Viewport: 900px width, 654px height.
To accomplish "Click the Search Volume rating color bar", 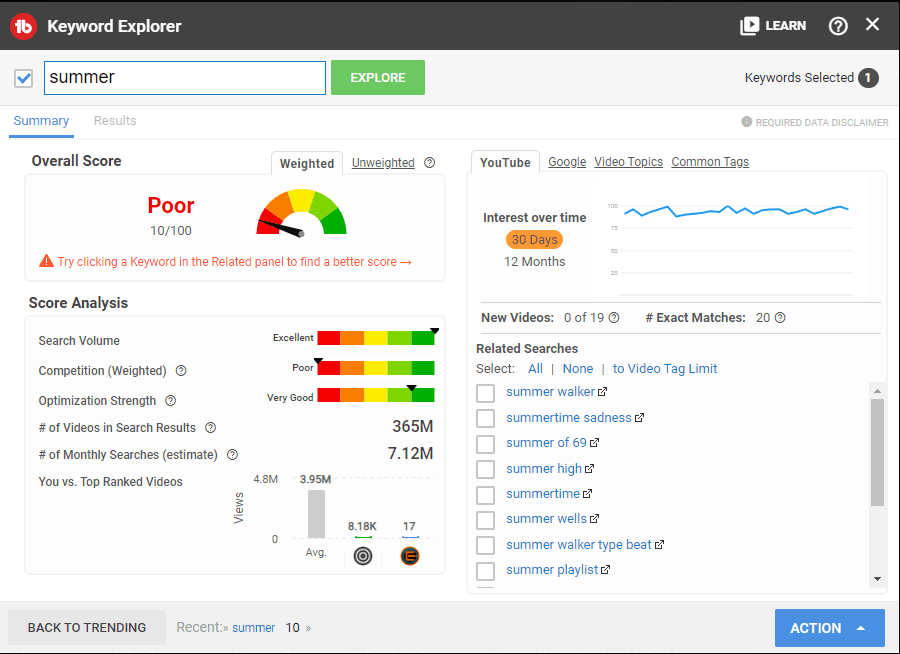I will point(376,338).
